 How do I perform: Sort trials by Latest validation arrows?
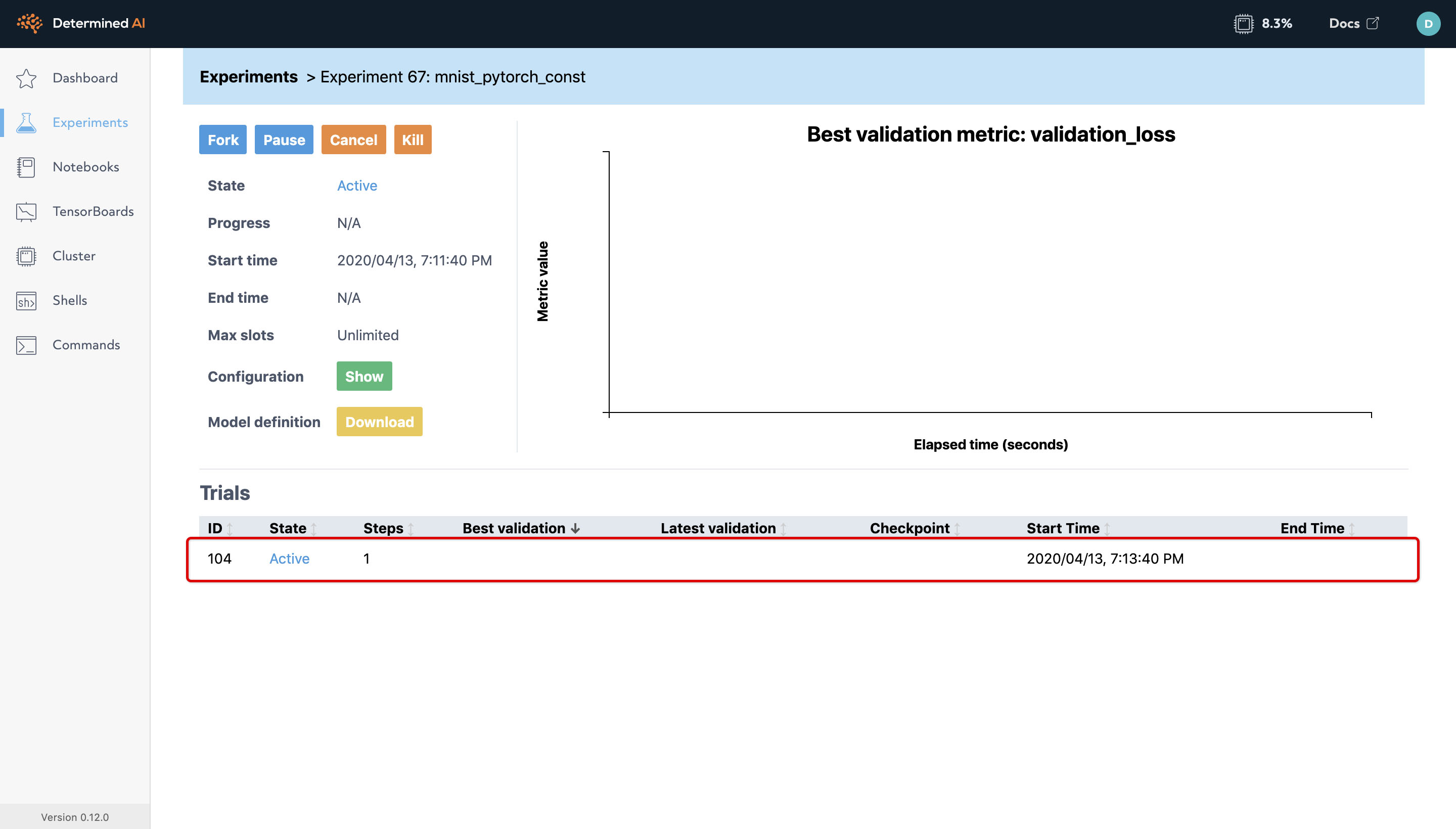pos(784,529)
